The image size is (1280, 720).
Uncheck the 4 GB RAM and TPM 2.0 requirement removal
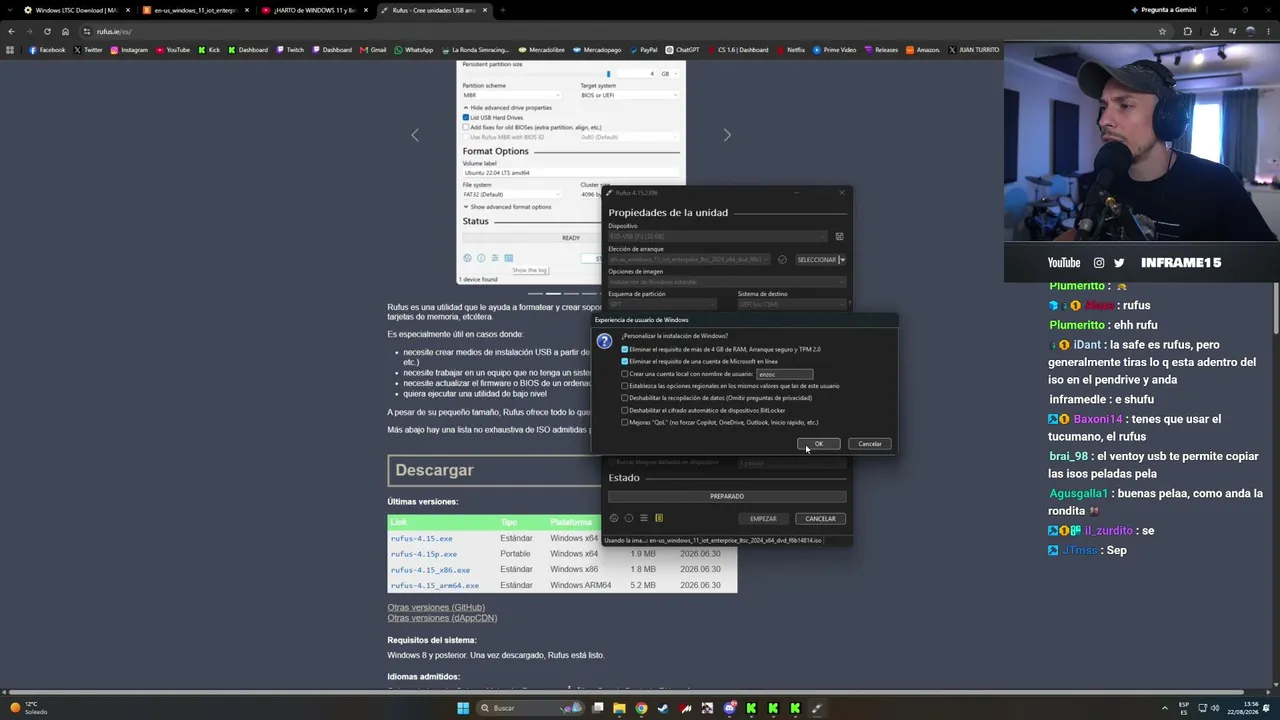[x=625, y=349]
